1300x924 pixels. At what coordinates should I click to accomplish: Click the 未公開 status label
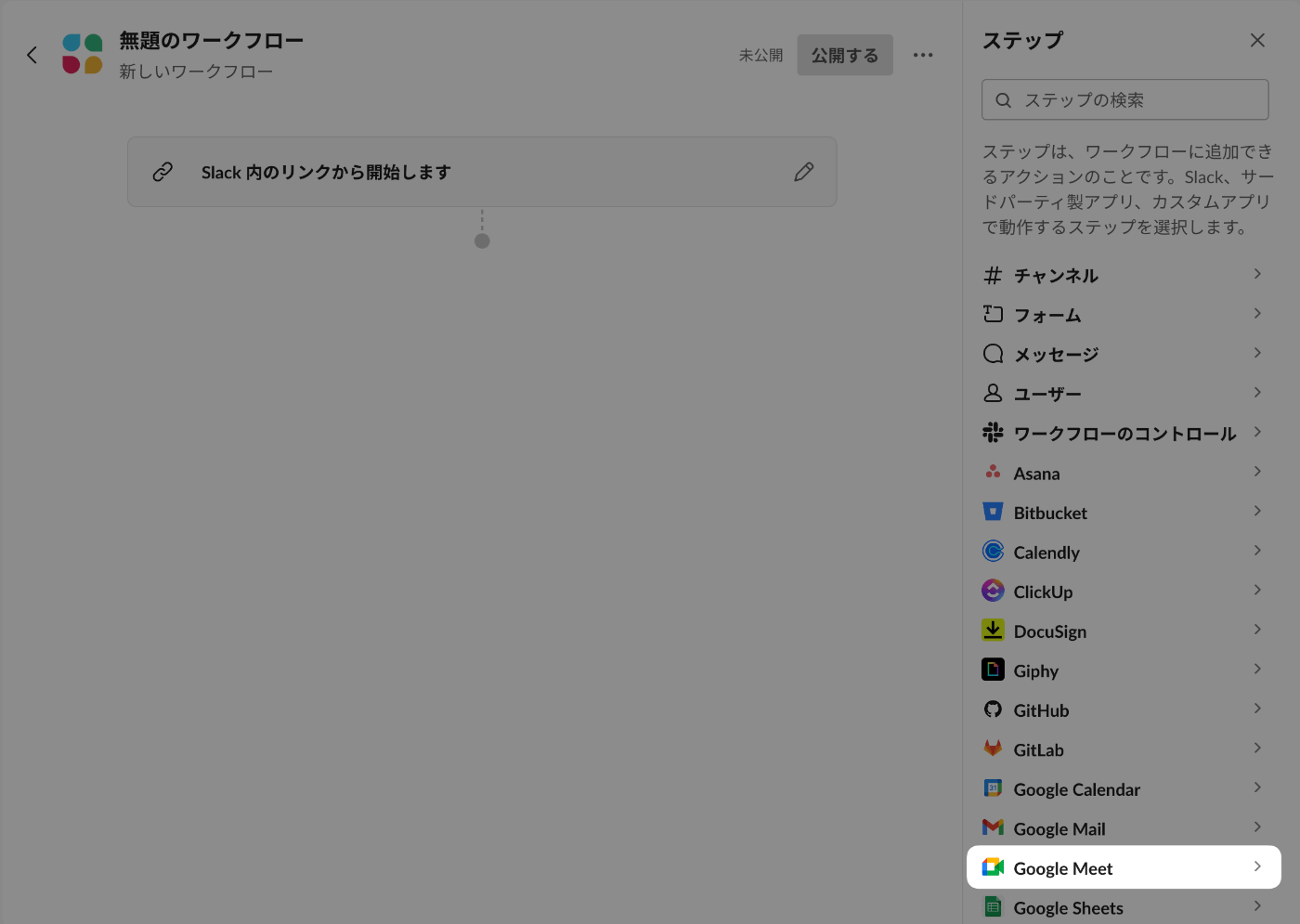point(760,56)
